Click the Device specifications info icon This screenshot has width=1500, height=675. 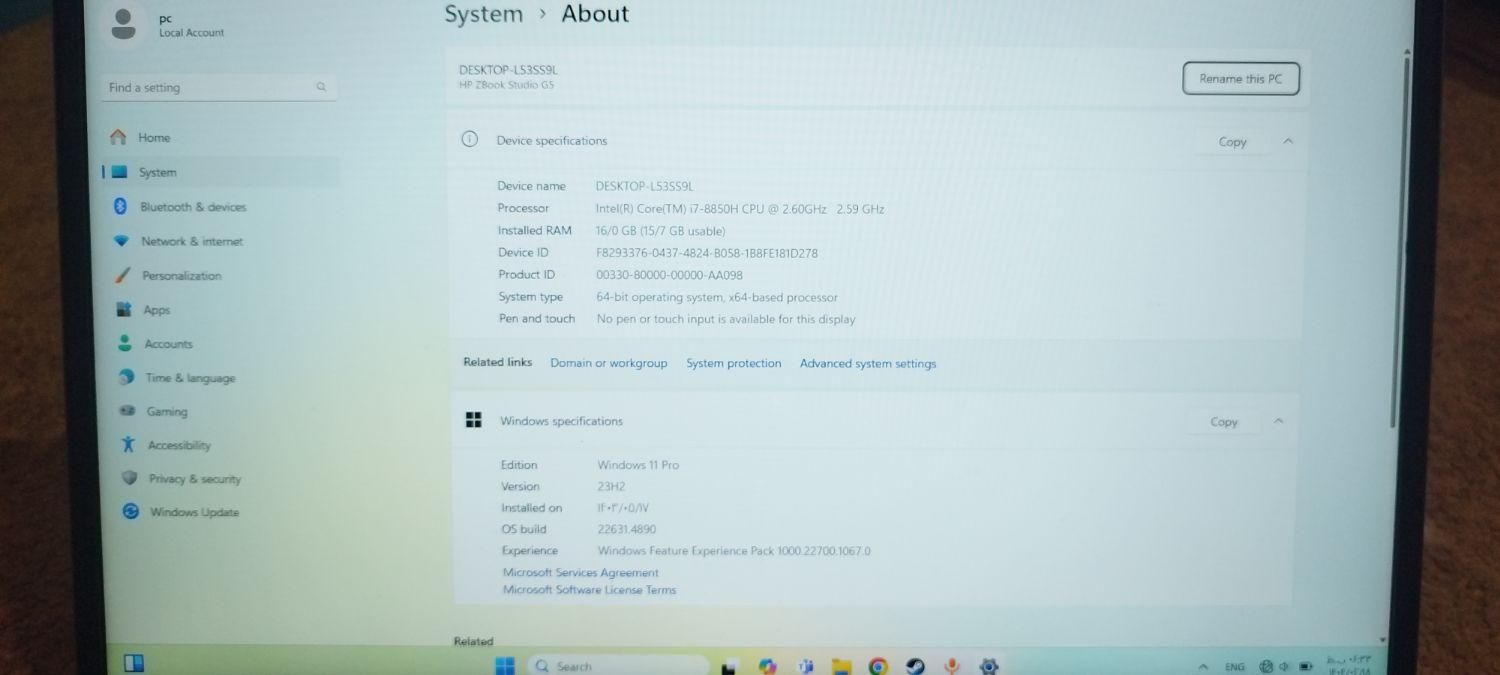click(x=469, y=140)
